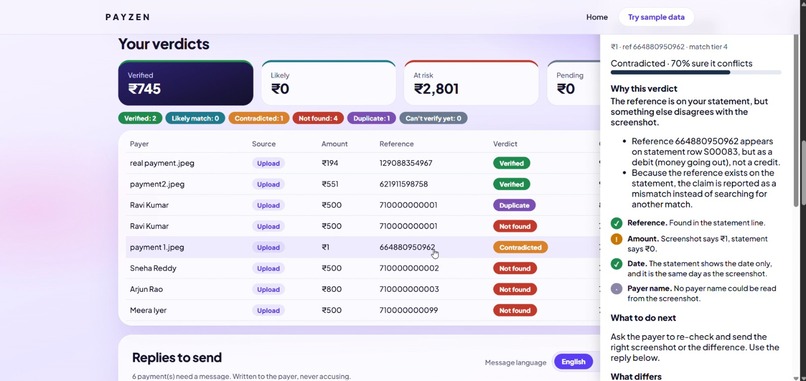Click Upload badge in Sneha Reddy row
This screenshot has width=806, height=381.
268,268
